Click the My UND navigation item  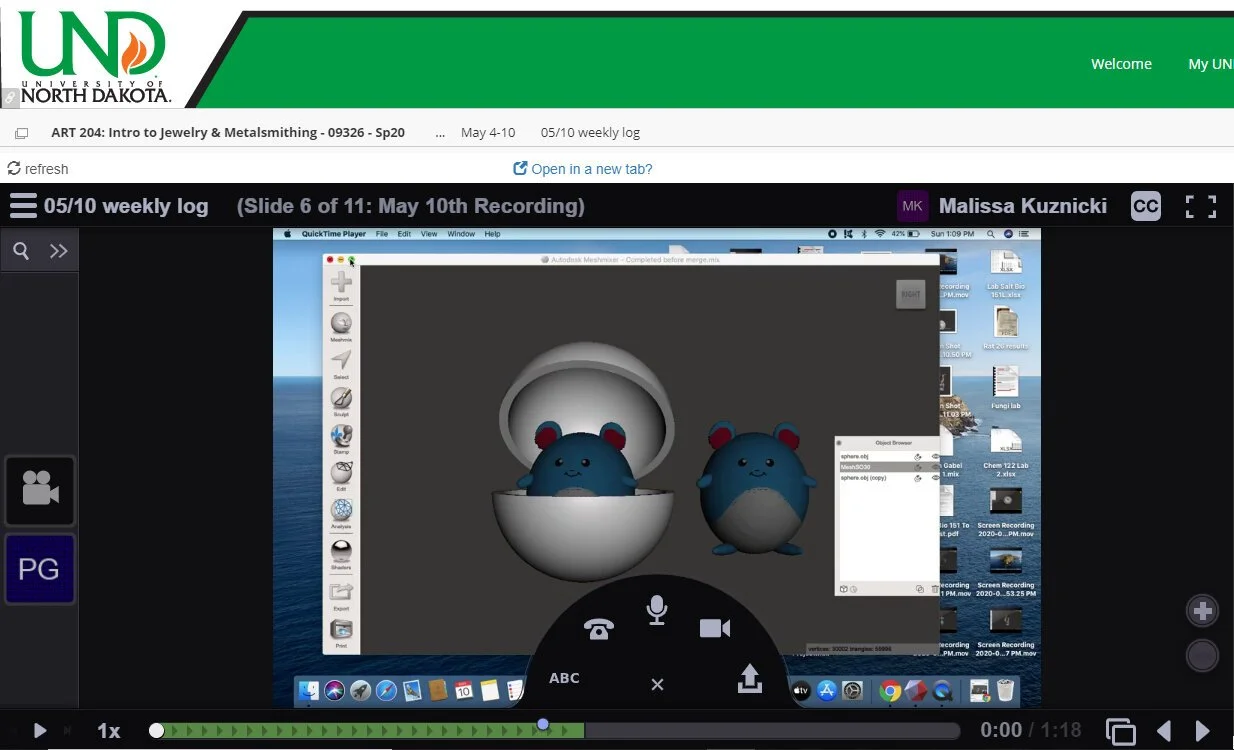point(1210,64)
